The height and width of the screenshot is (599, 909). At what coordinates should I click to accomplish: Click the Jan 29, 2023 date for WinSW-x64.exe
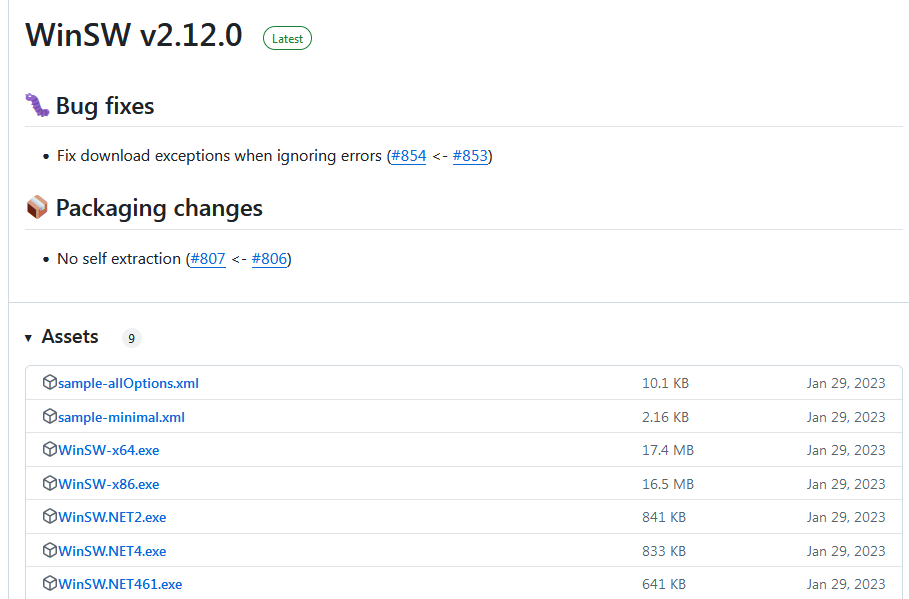click(846, 450)
